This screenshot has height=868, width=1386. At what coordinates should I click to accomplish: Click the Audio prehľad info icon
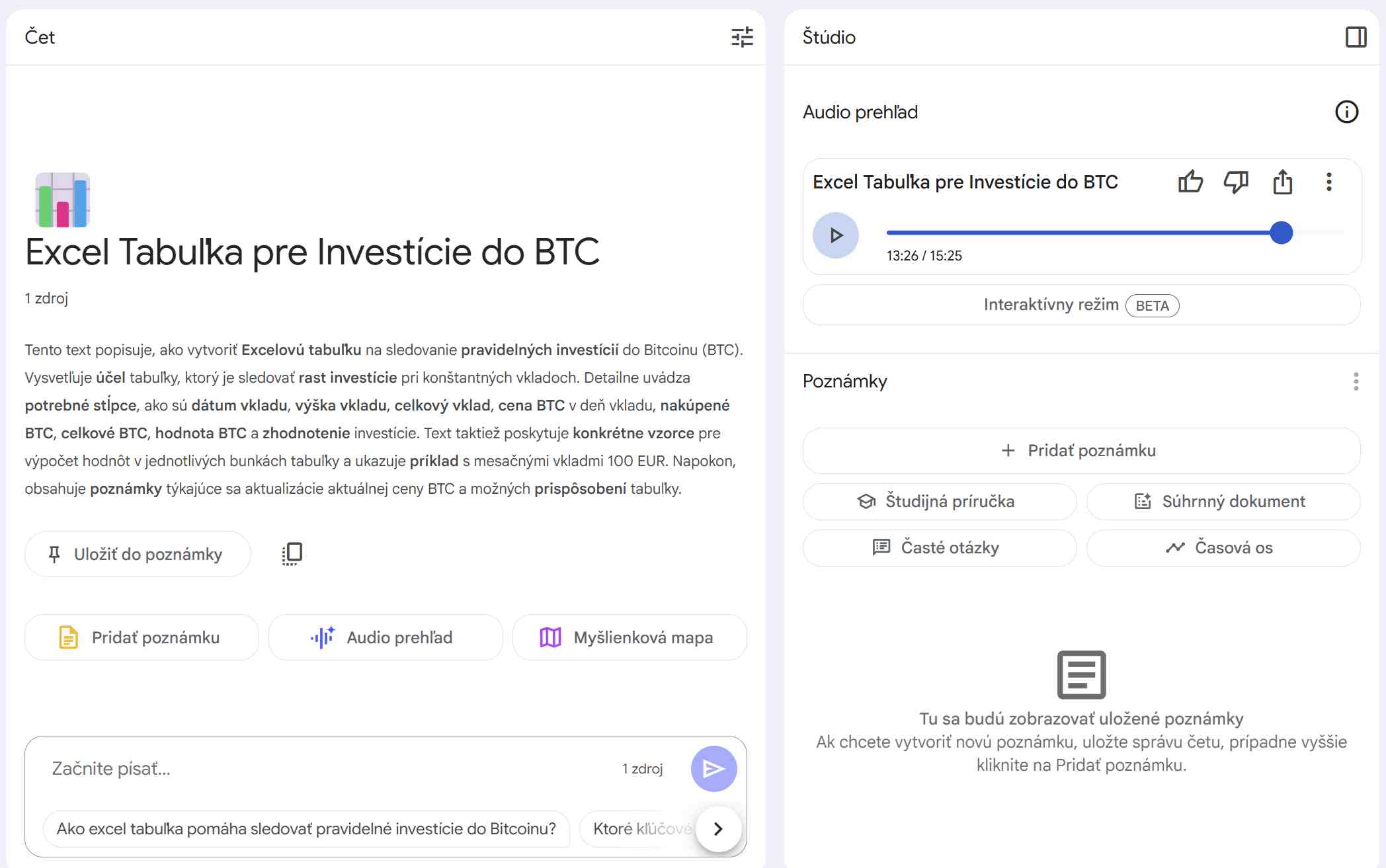click(x=1346, y=112)
